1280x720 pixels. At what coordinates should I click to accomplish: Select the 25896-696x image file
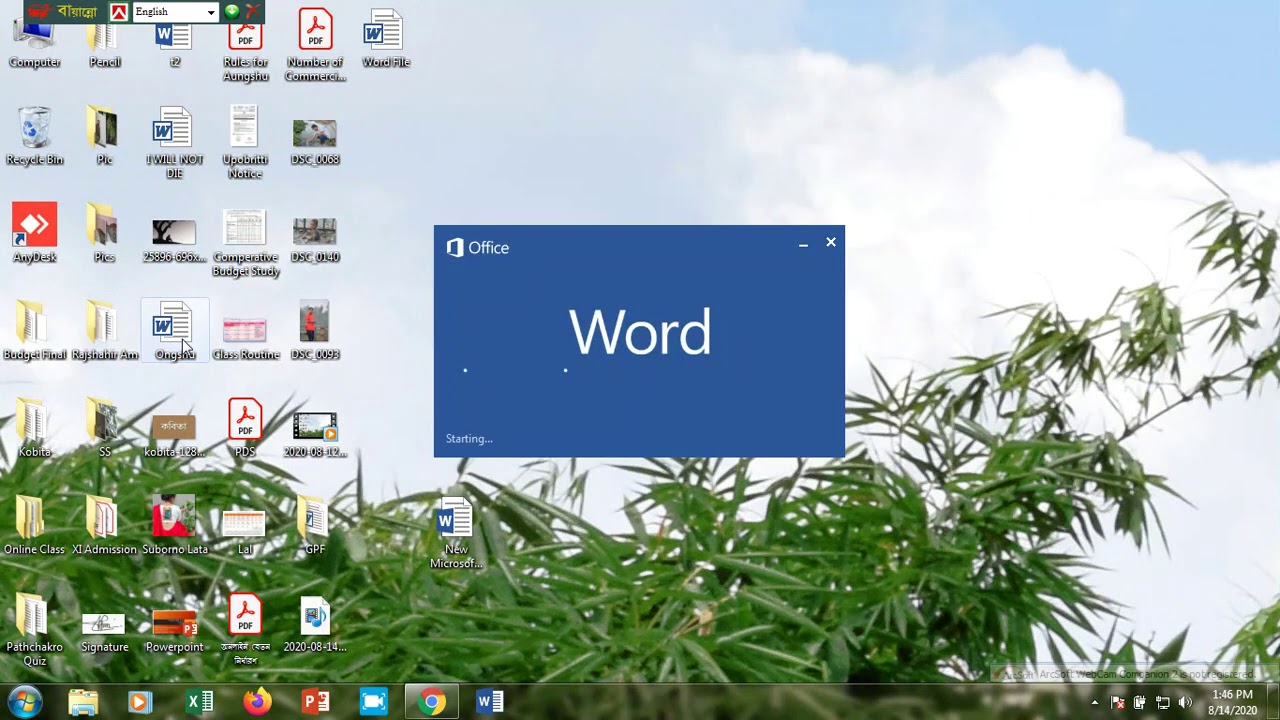point(174,240)
